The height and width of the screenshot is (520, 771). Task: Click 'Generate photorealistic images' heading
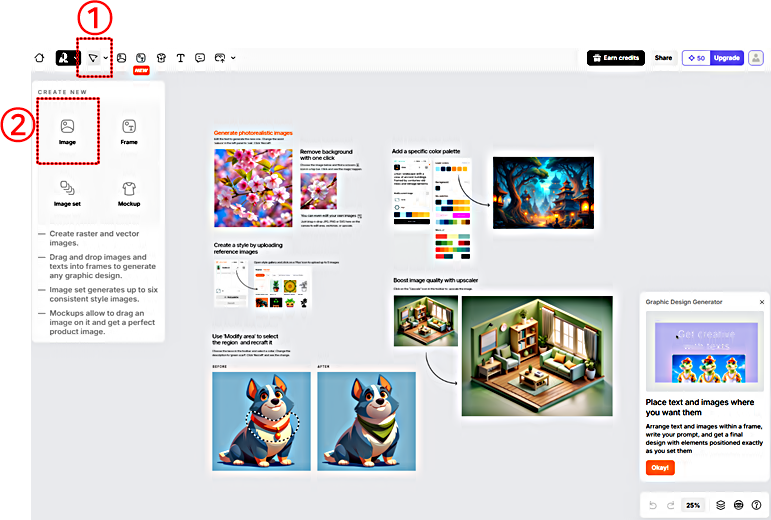tap(253, 133)
